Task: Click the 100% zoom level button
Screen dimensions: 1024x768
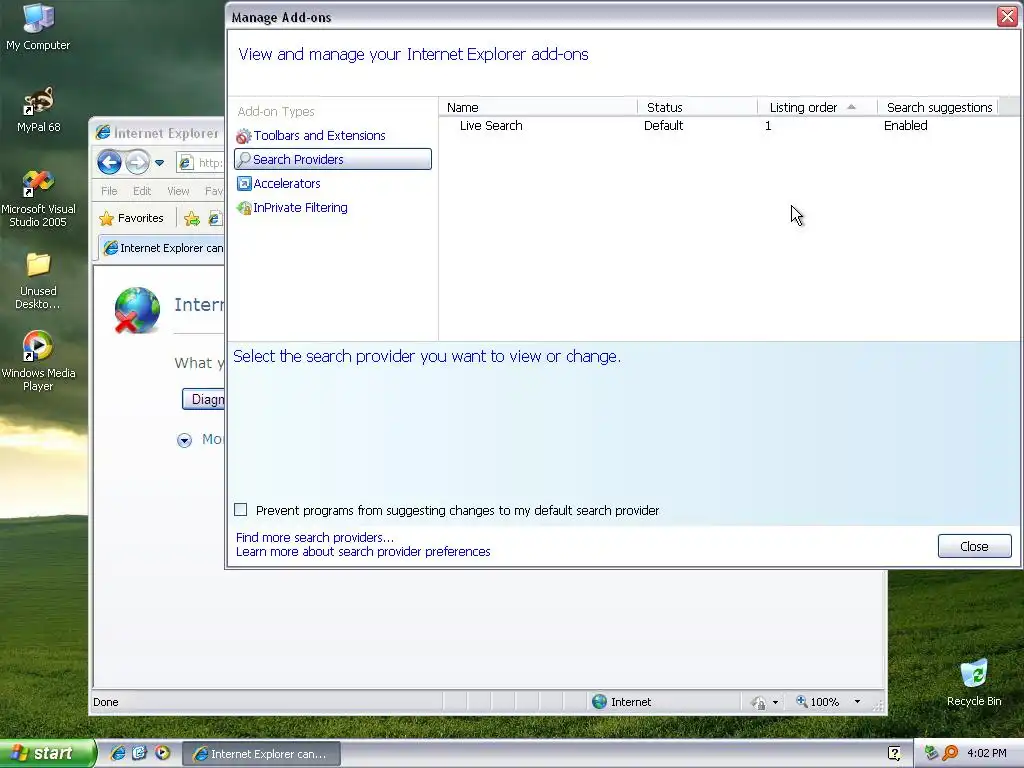Action: point(817,701)
